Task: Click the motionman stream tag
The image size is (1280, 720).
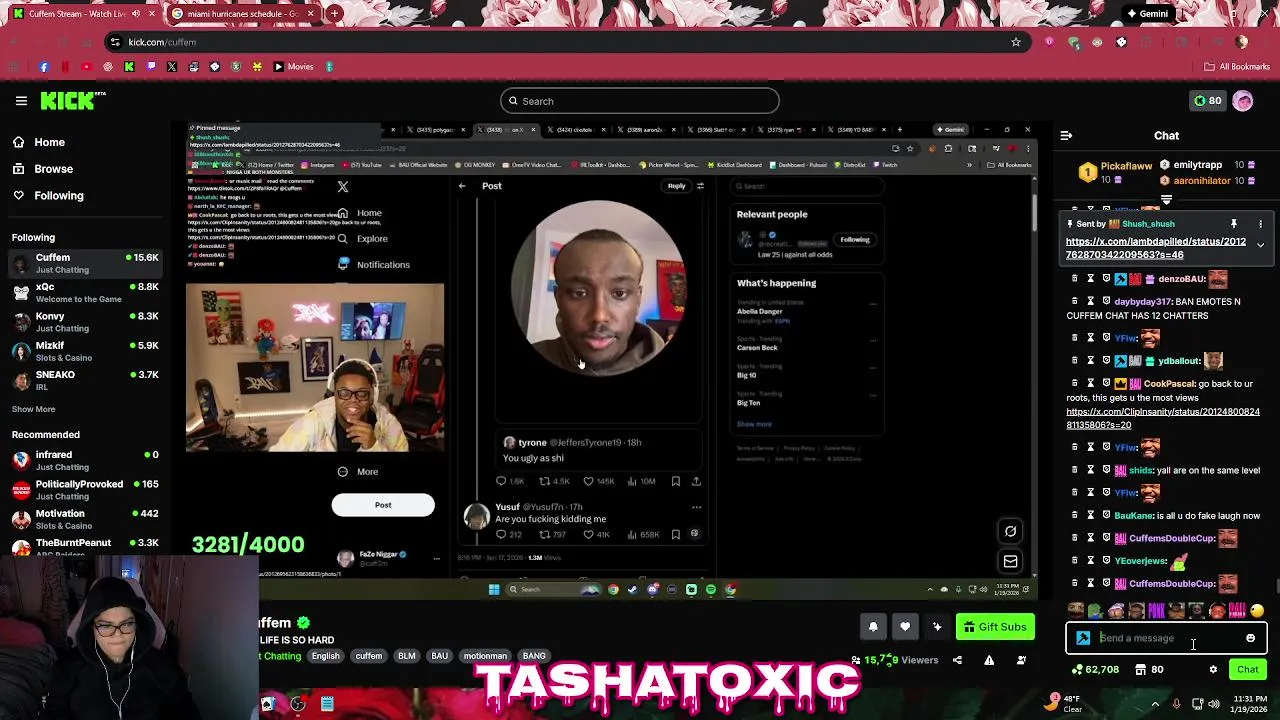Action: [x=485, y=656]
